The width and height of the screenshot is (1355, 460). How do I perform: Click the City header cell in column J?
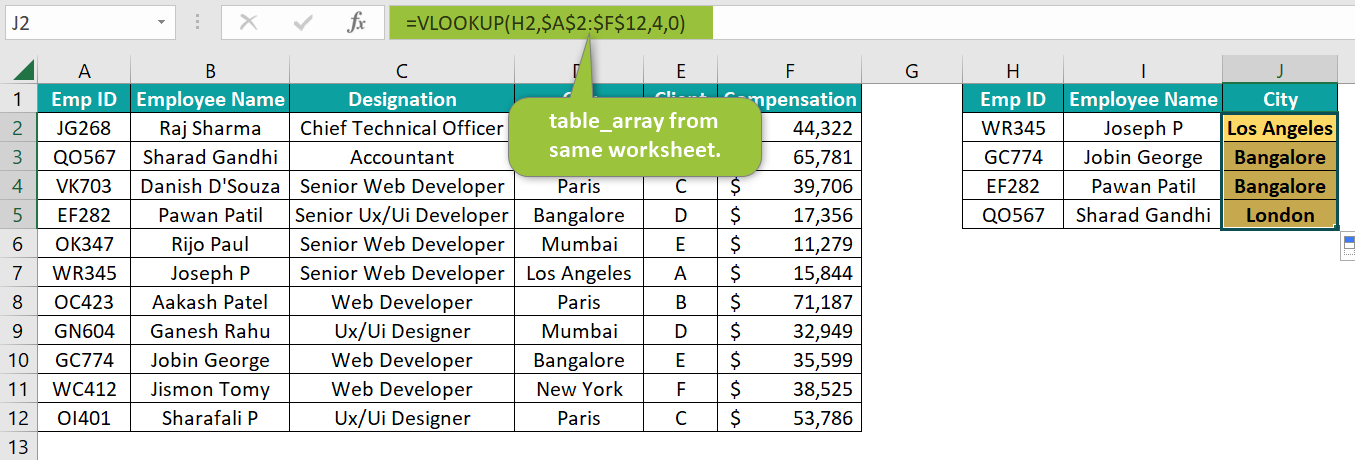tap(1280, 99)
